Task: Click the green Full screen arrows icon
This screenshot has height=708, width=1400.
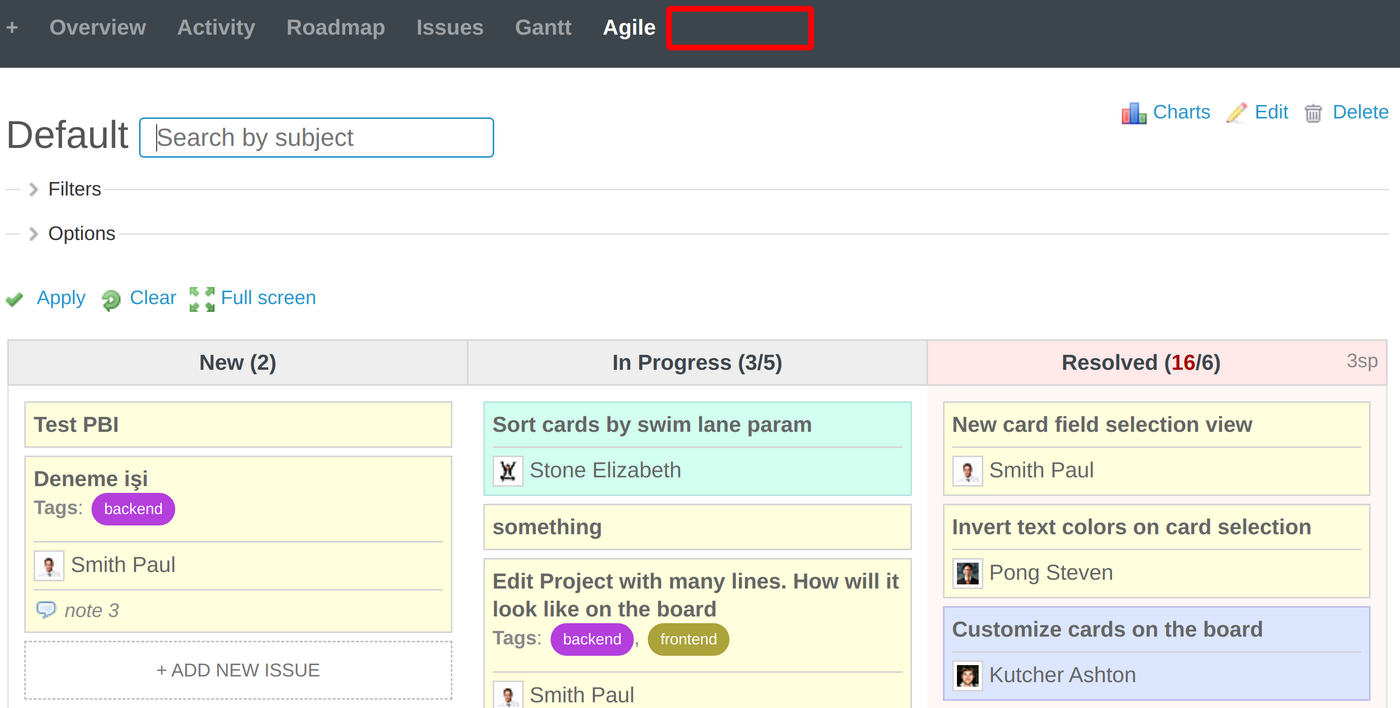Action: 200,298
